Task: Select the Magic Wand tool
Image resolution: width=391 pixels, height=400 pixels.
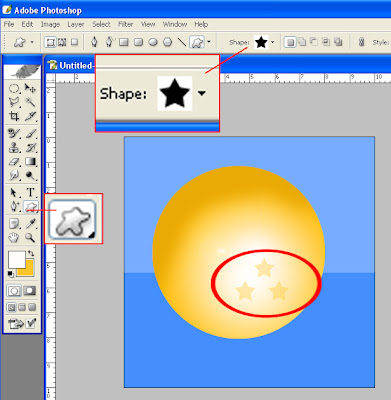Action: [30, 102]
